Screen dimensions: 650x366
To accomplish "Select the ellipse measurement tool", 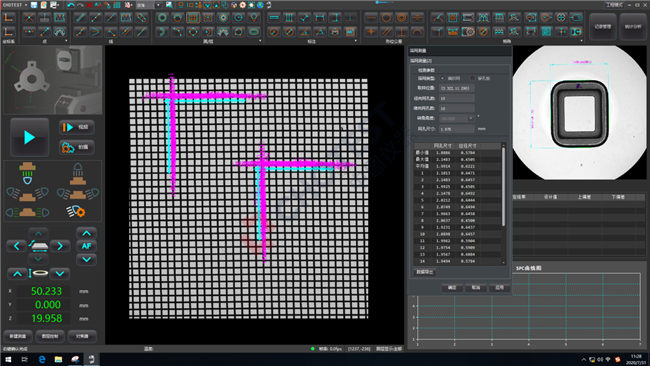I will pyautogui.click(x=254, y=32).
